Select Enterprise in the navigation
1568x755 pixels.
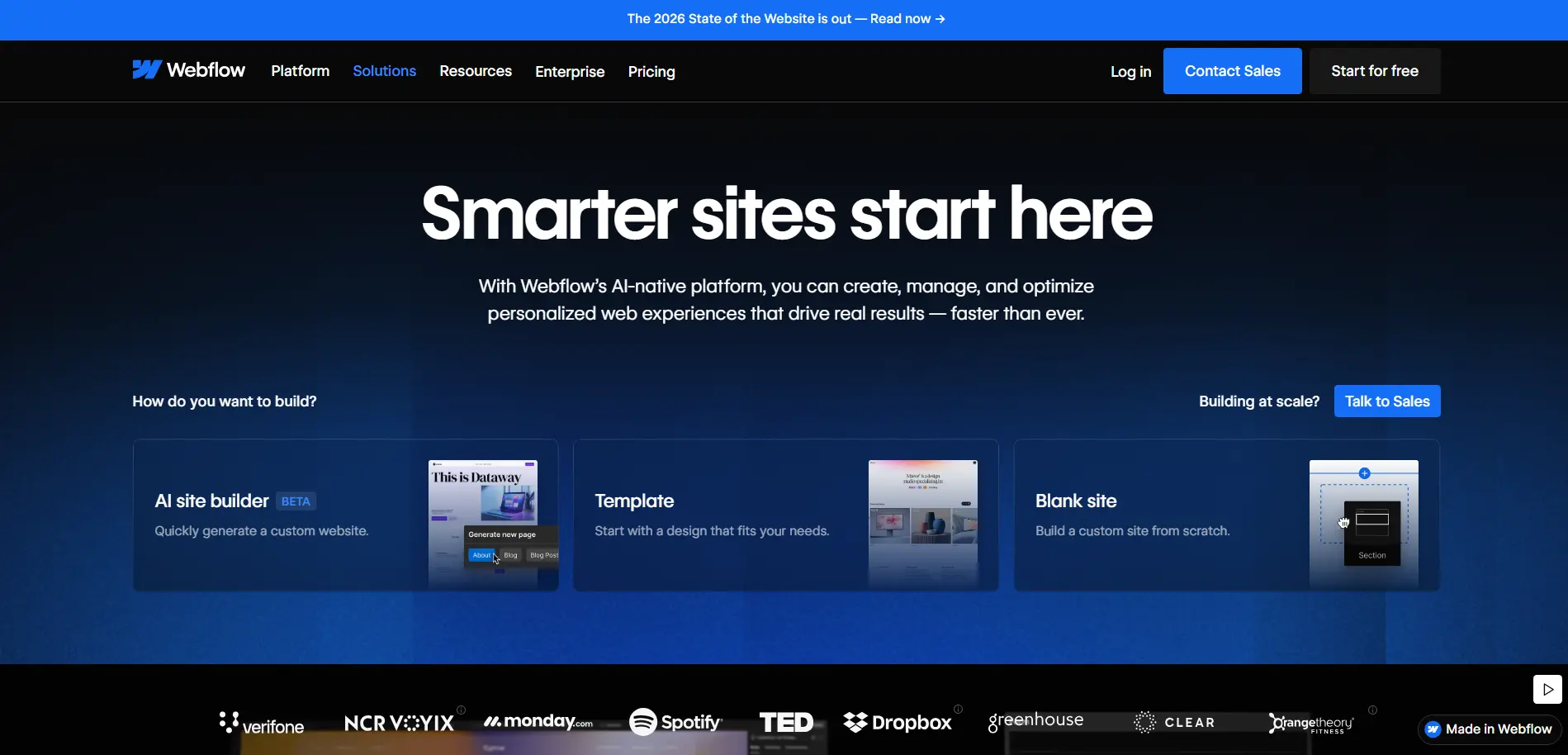tap(569, 72)
